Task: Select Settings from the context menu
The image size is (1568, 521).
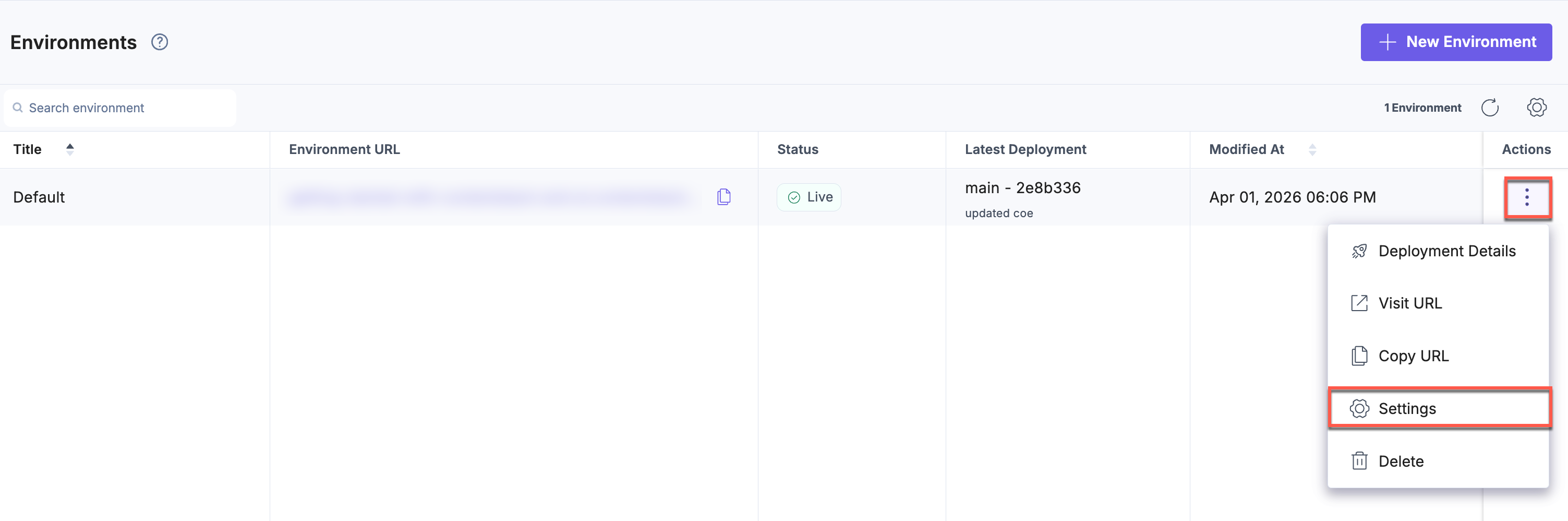Action: tap(1406, 408)
